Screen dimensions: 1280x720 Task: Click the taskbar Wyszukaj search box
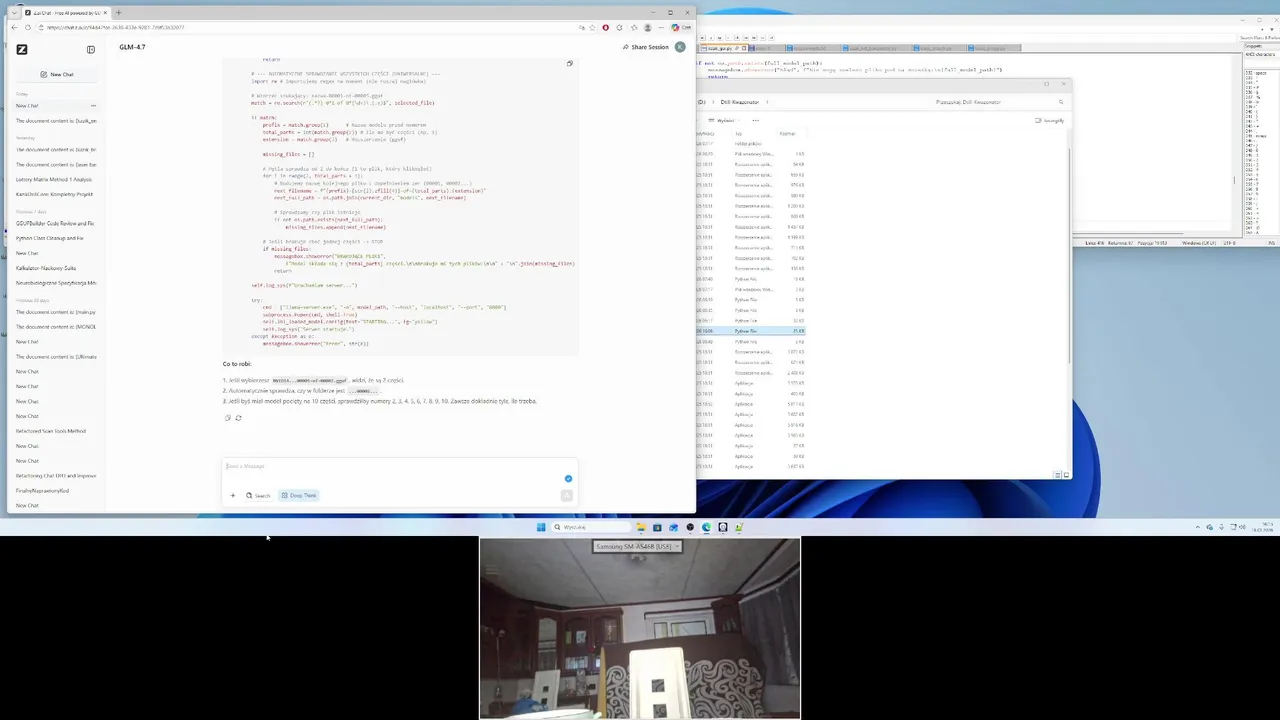592,527
